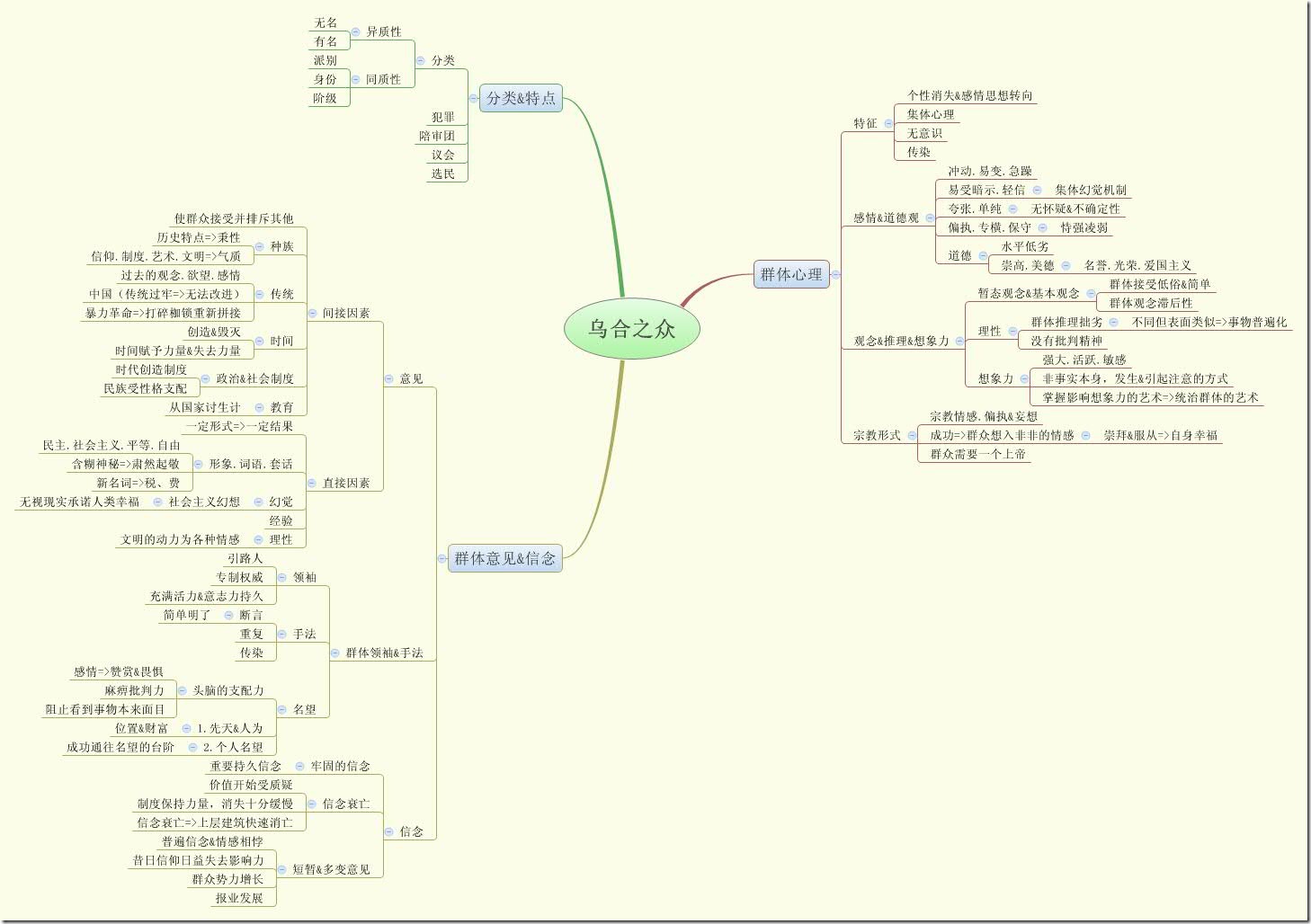Select the 创造&毁灭 node
Viewport: 1311px width, 924px height.
tap(214, 332)
